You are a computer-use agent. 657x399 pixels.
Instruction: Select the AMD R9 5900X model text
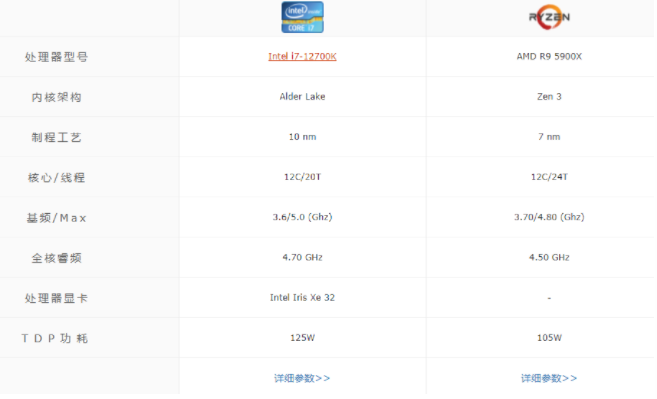coord(549,57)
